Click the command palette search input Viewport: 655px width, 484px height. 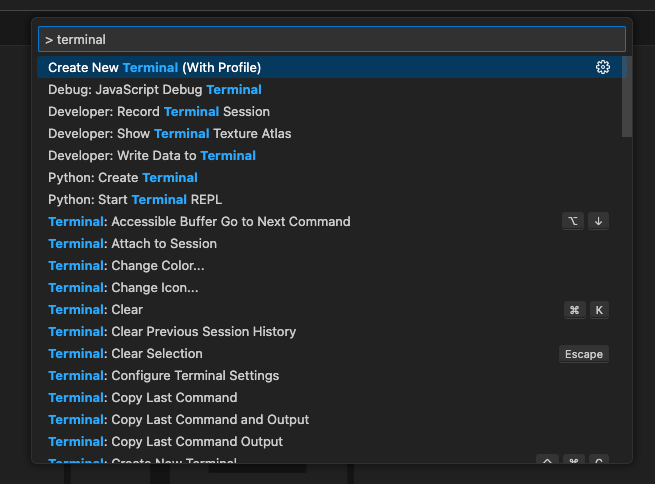coord(332,39)
